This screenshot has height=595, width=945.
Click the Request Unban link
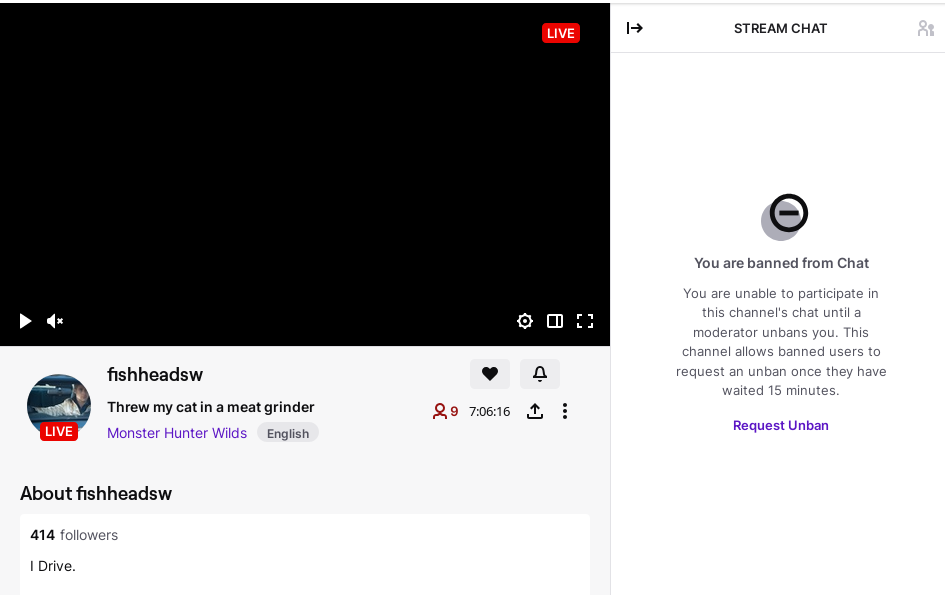[x=780, y=425]
